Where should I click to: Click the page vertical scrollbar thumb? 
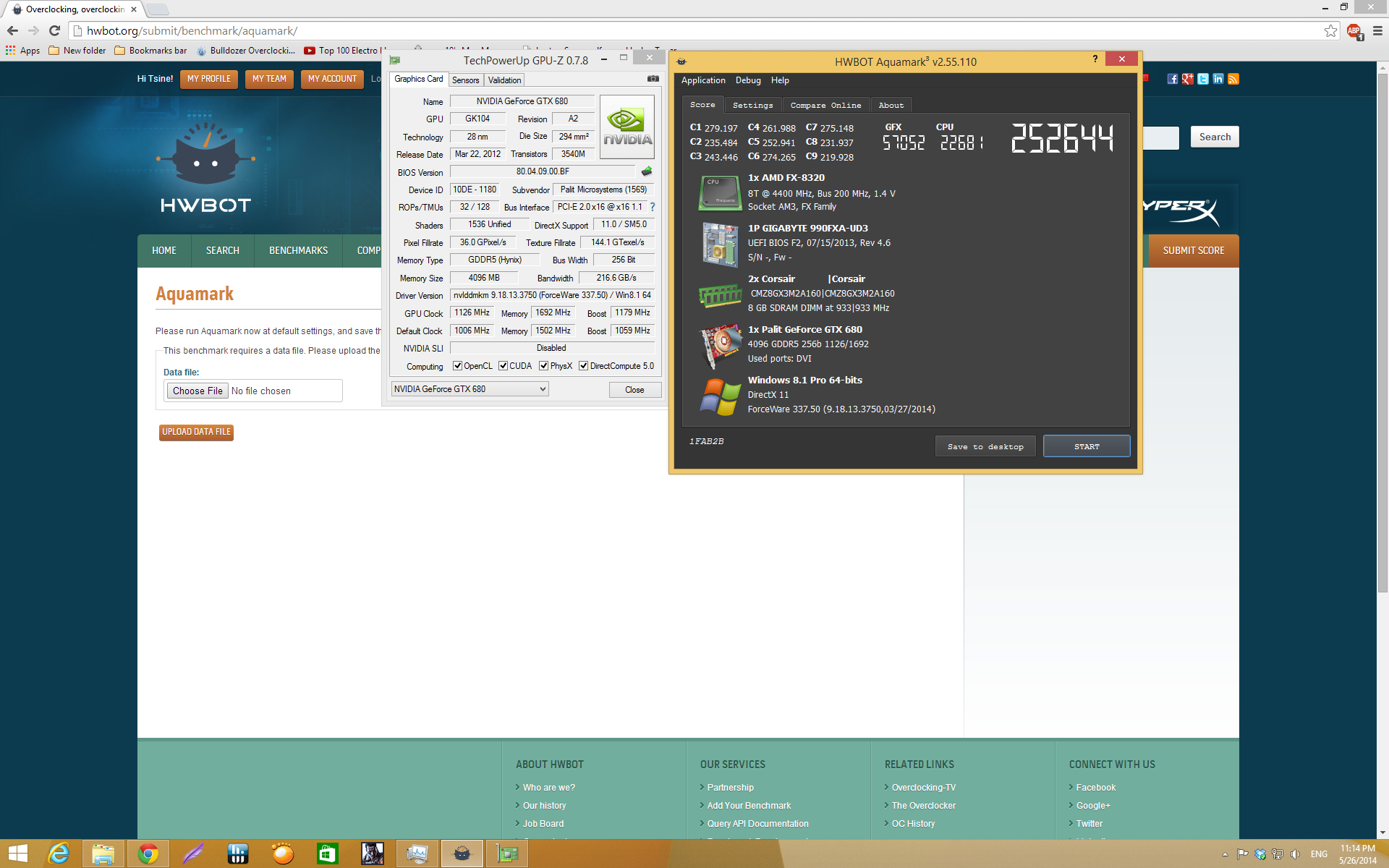1382,333
